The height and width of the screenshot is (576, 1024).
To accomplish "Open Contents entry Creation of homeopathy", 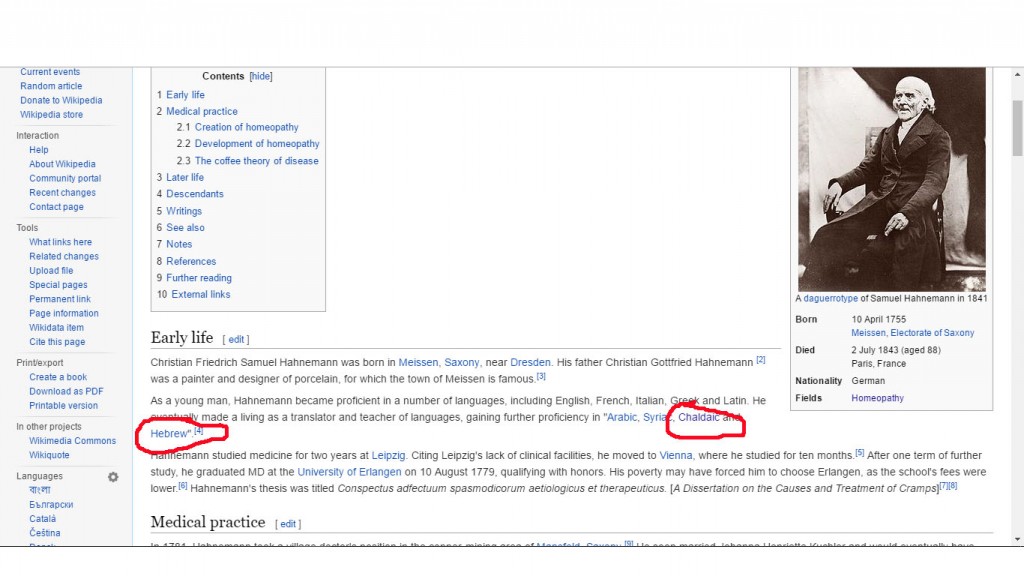I will (246, 127).
